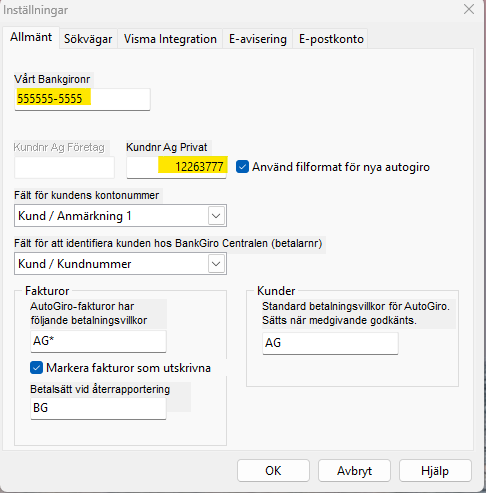Go to the E-avisering tab
This screenshot has width=486, height=493.
click(258, 39)
